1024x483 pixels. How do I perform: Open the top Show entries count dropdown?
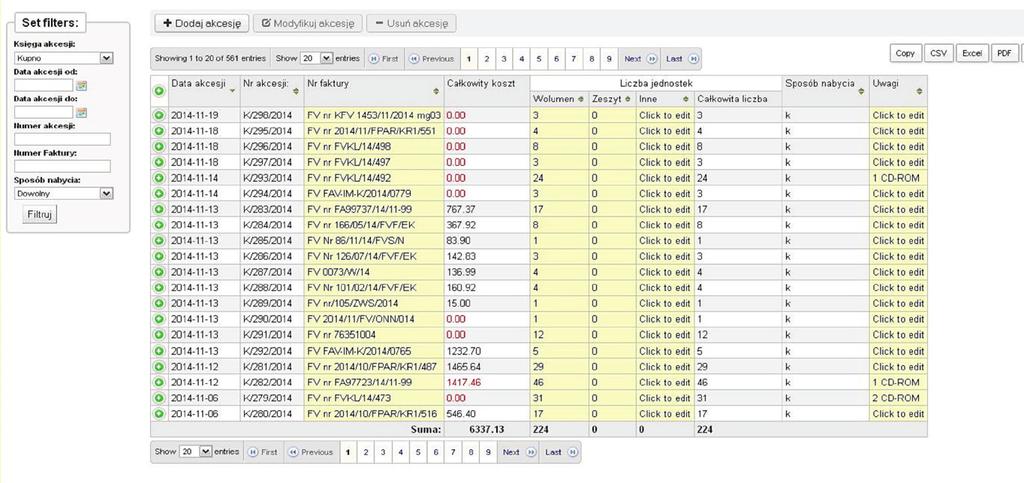click(316, 58)
